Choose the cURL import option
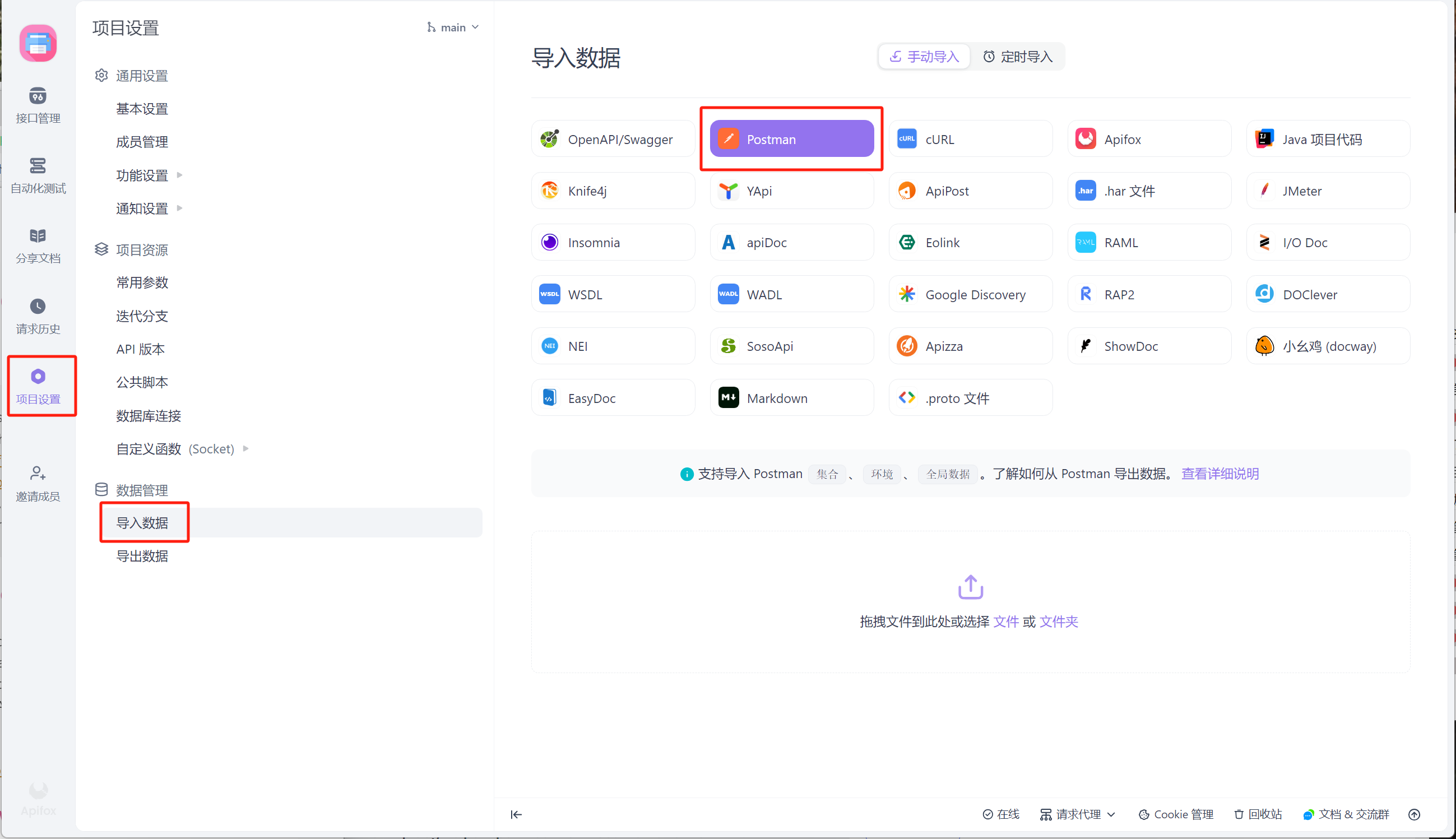The height and width of the screenshot is (839, 1456). [x=970, y=139]
